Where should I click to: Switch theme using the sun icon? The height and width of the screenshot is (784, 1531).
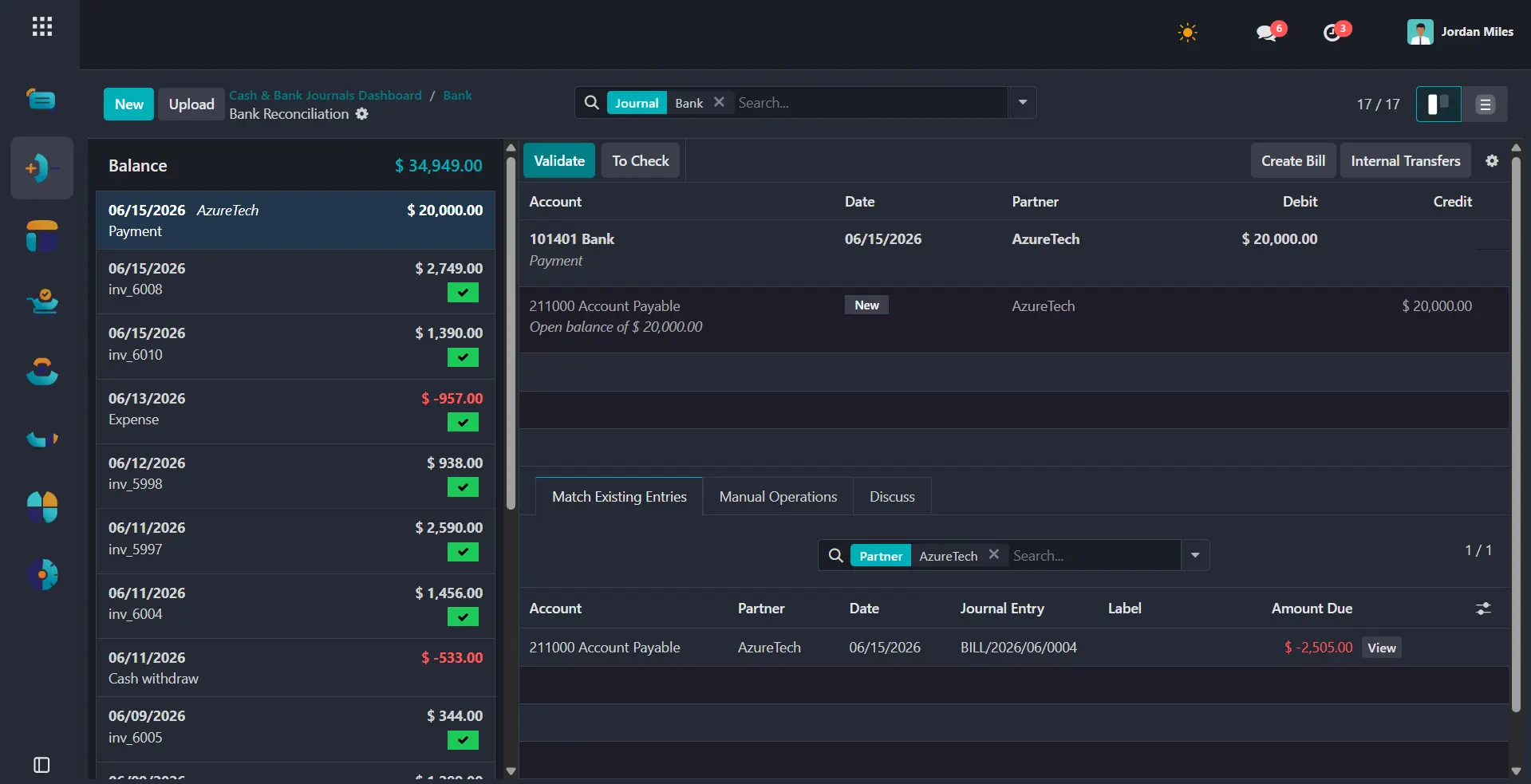click(x=1187, y=33)
